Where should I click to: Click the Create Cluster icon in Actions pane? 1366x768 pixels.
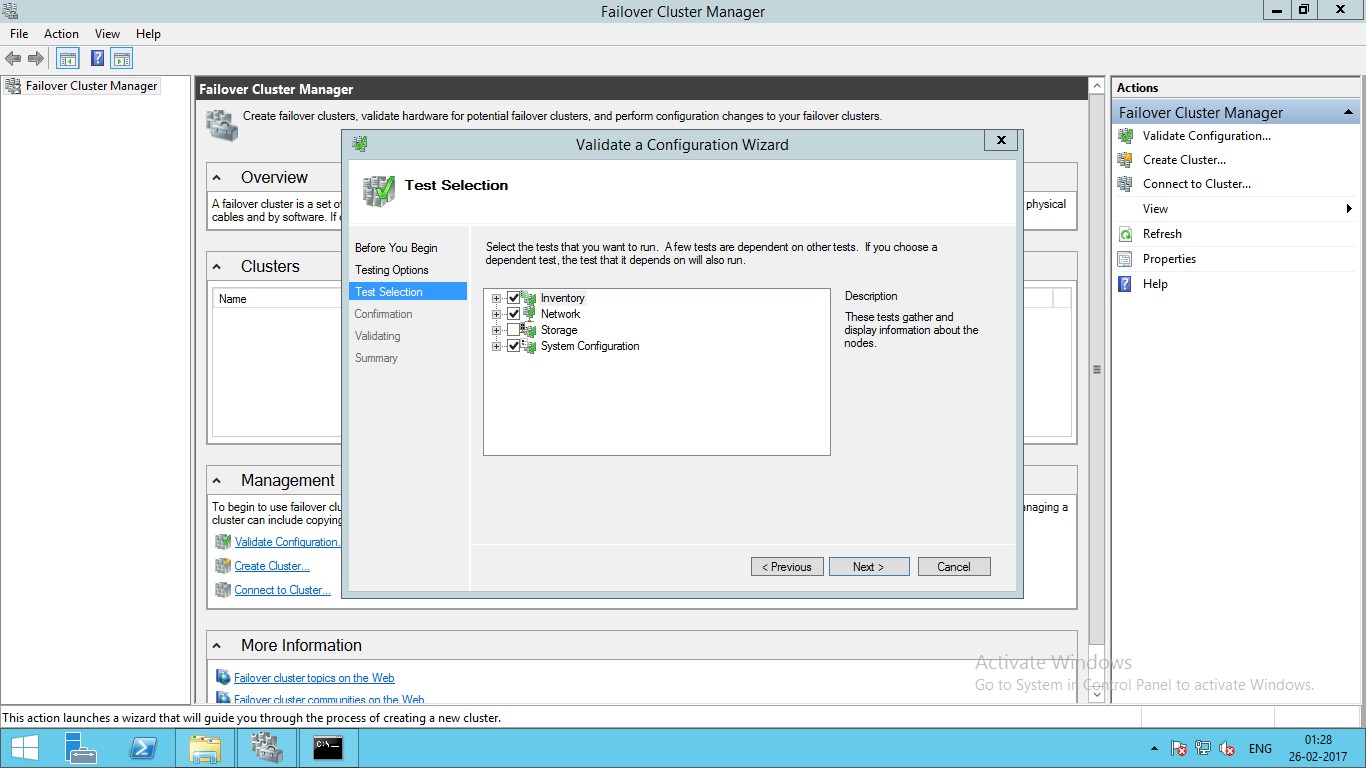[x=1125, y=160]
